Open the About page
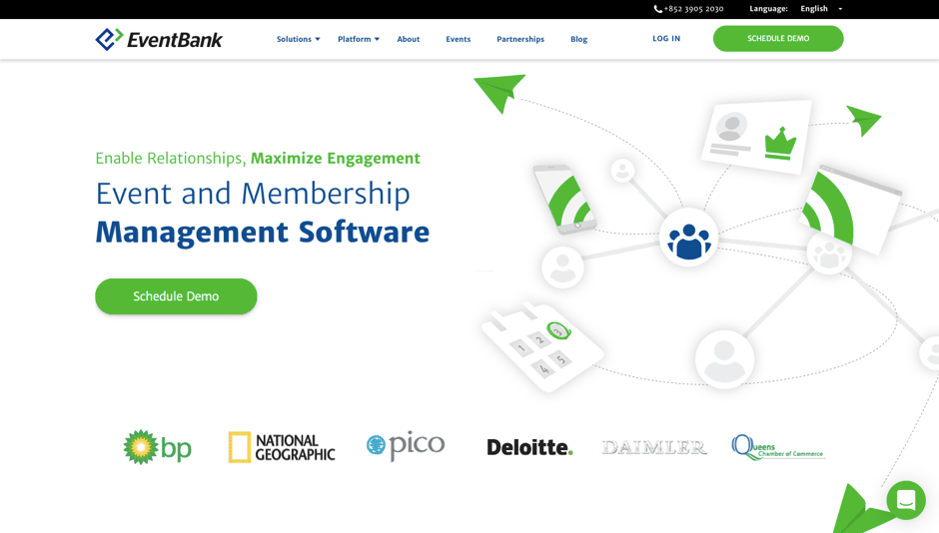 click(x=408, y=39)
